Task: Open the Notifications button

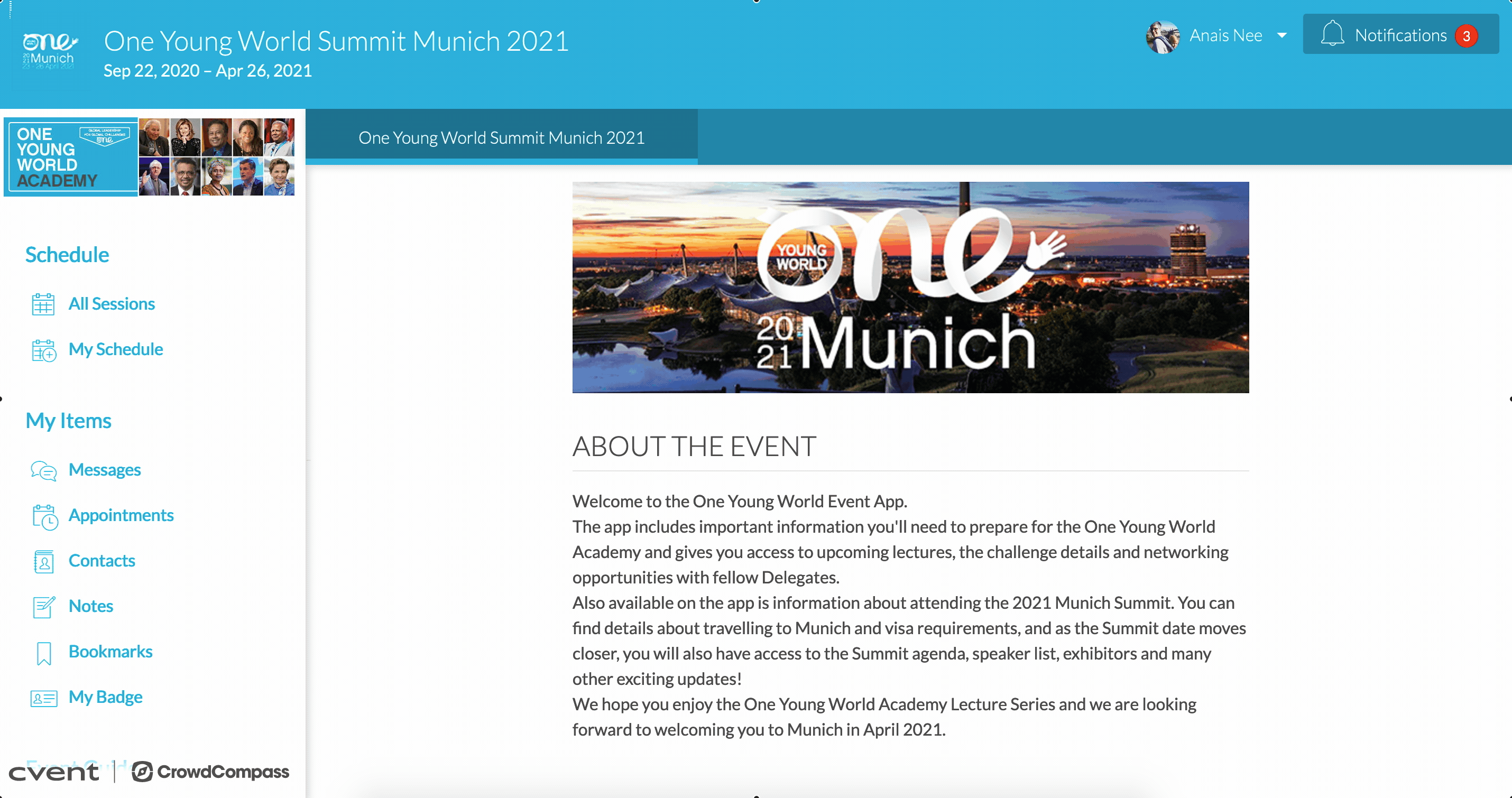Action: pyautogui.click(x=1400, y=34)
